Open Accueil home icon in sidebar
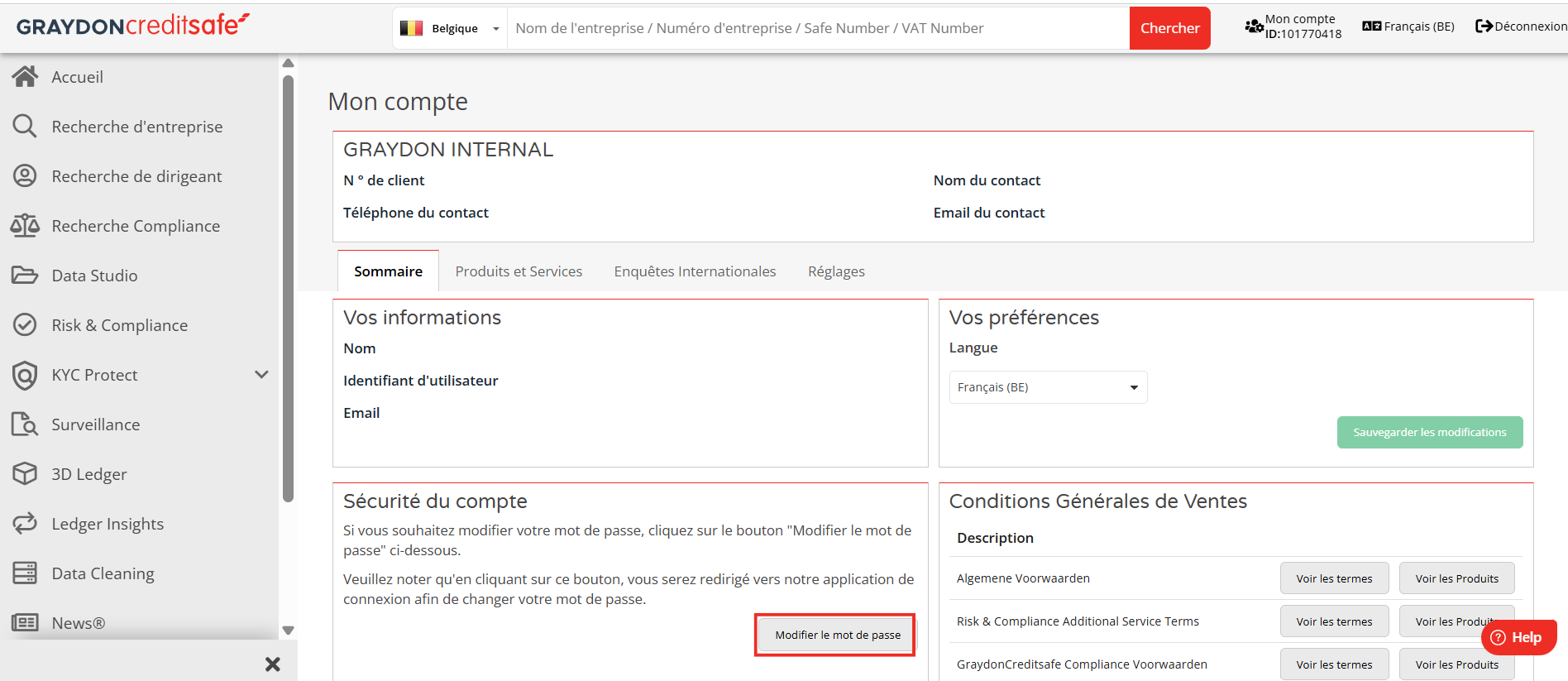This screenshot has width=1568, height=681. (x=25, y=77)
